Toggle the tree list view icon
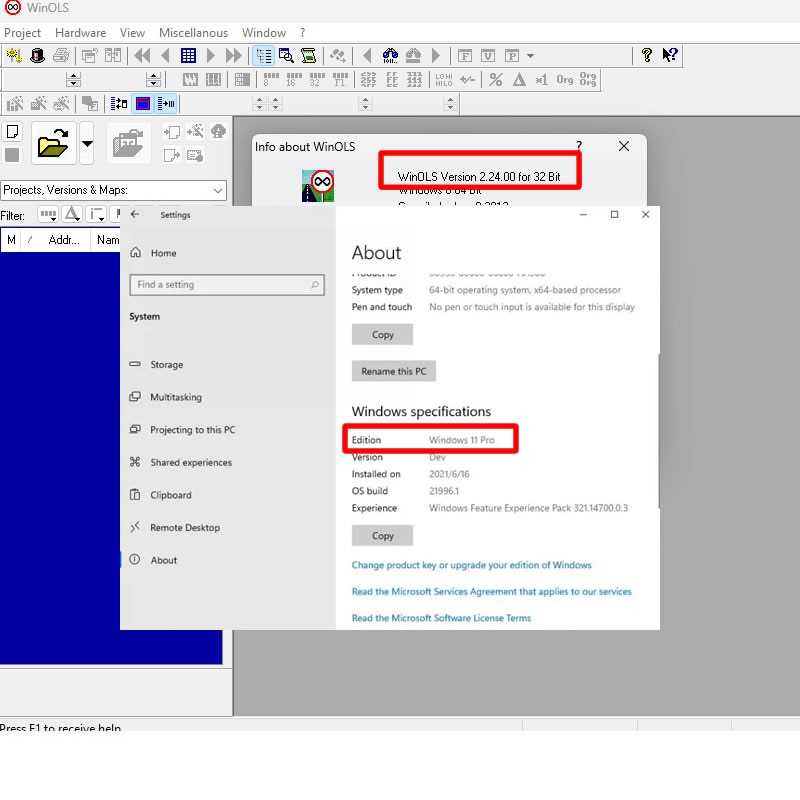Screen dimensions: 800x800 264,56
